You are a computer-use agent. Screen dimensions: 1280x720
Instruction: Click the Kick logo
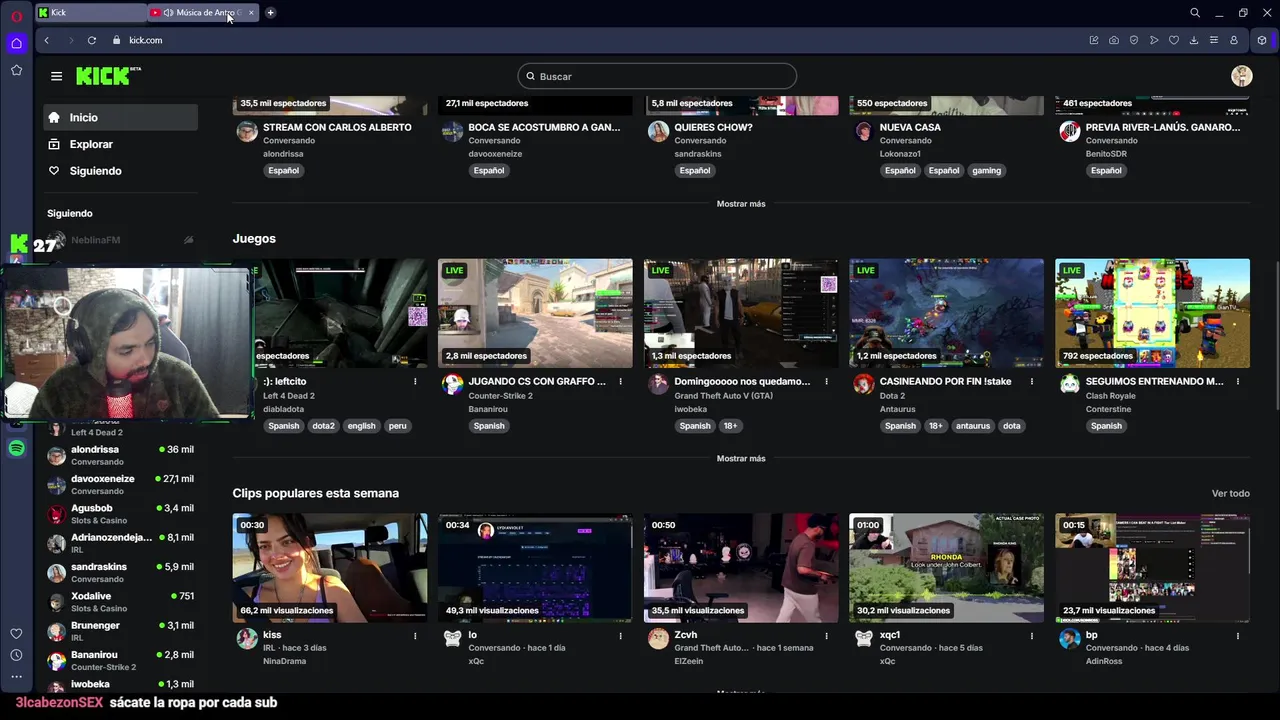click(x=108, y=76)
